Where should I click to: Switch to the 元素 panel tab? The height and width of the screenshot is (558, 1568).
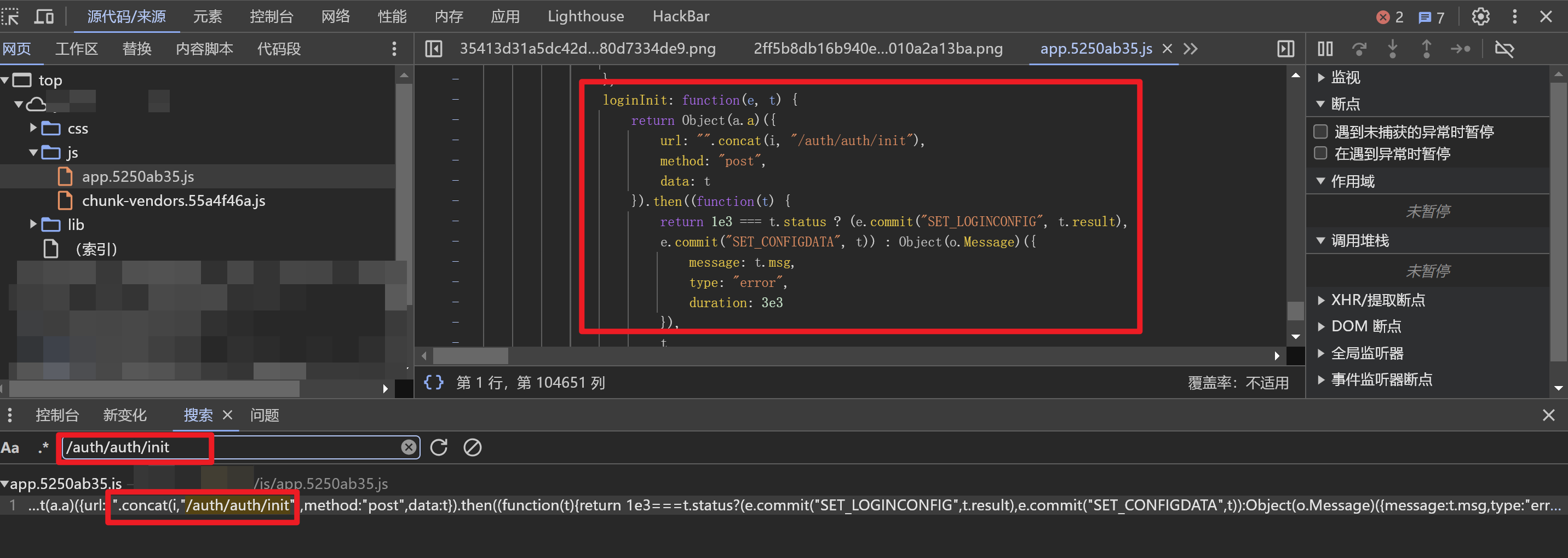coord(208,16)
